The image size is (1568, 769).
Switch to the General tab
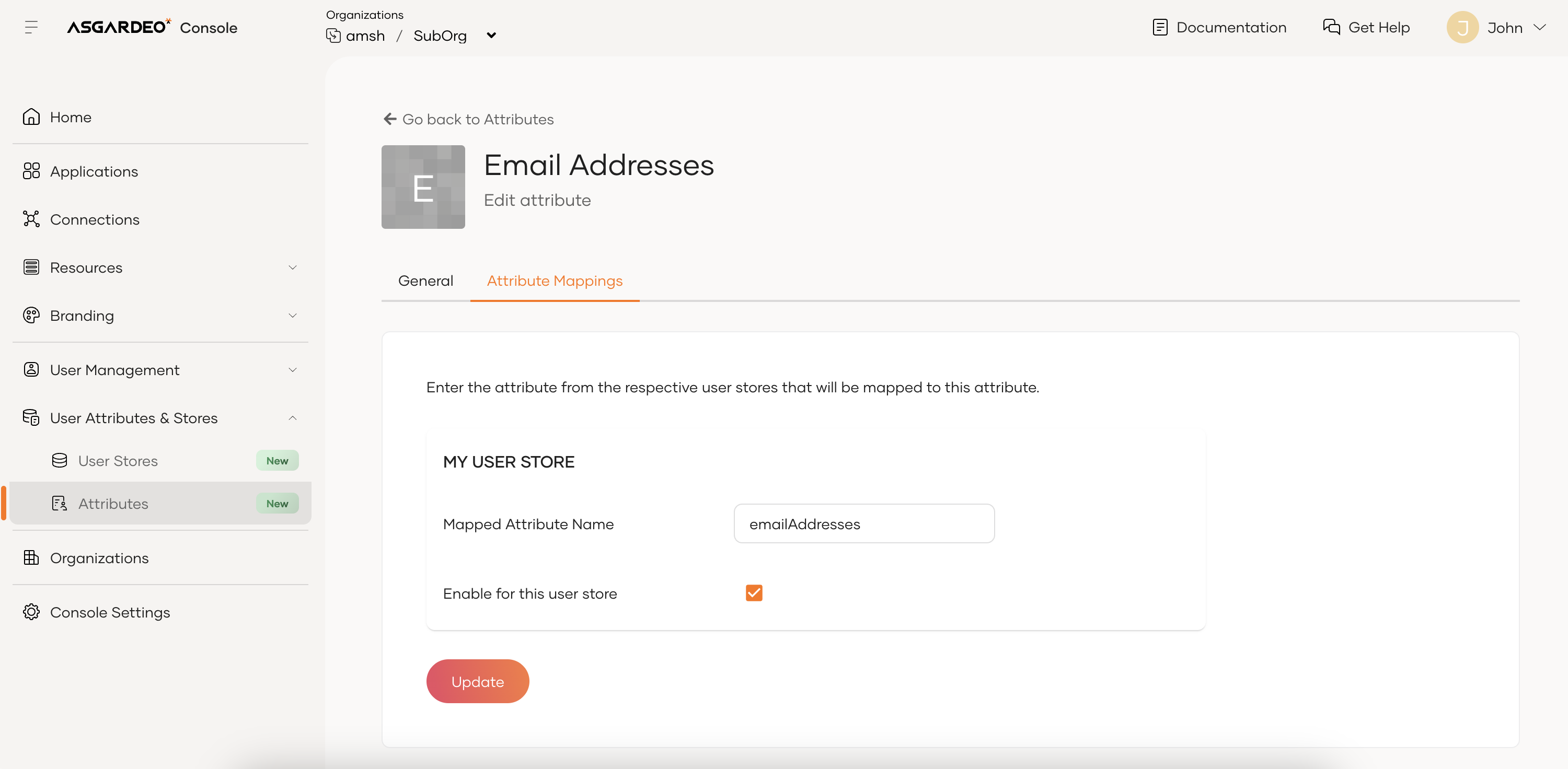click(425, 281)
